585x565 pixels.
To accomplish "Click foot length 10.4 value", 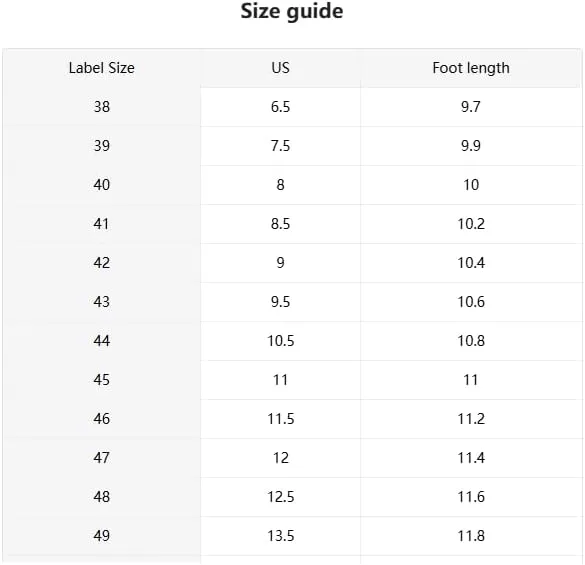I will point(471,263).
